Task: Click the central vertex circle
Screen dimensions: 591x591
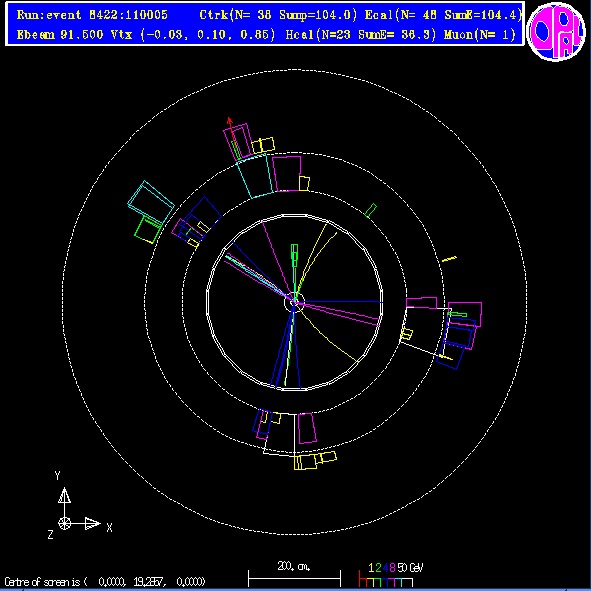Action: coord(294,302)
